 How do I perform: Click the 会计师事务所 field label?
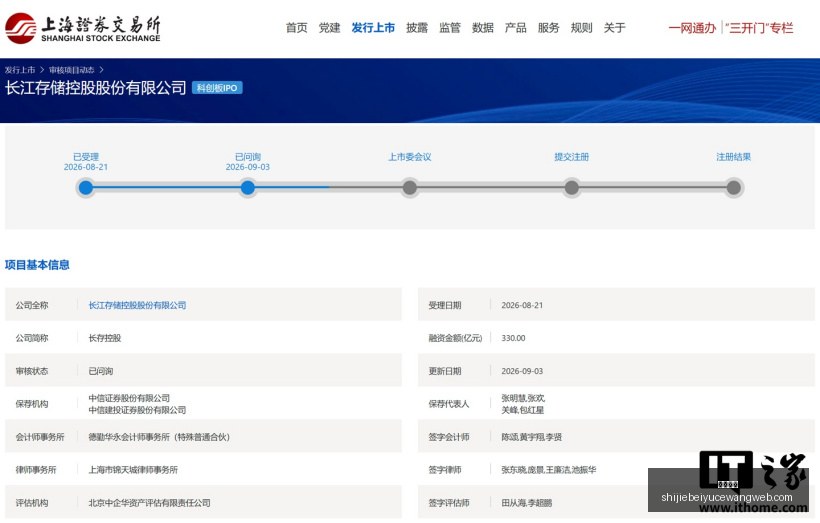point(40,437)
